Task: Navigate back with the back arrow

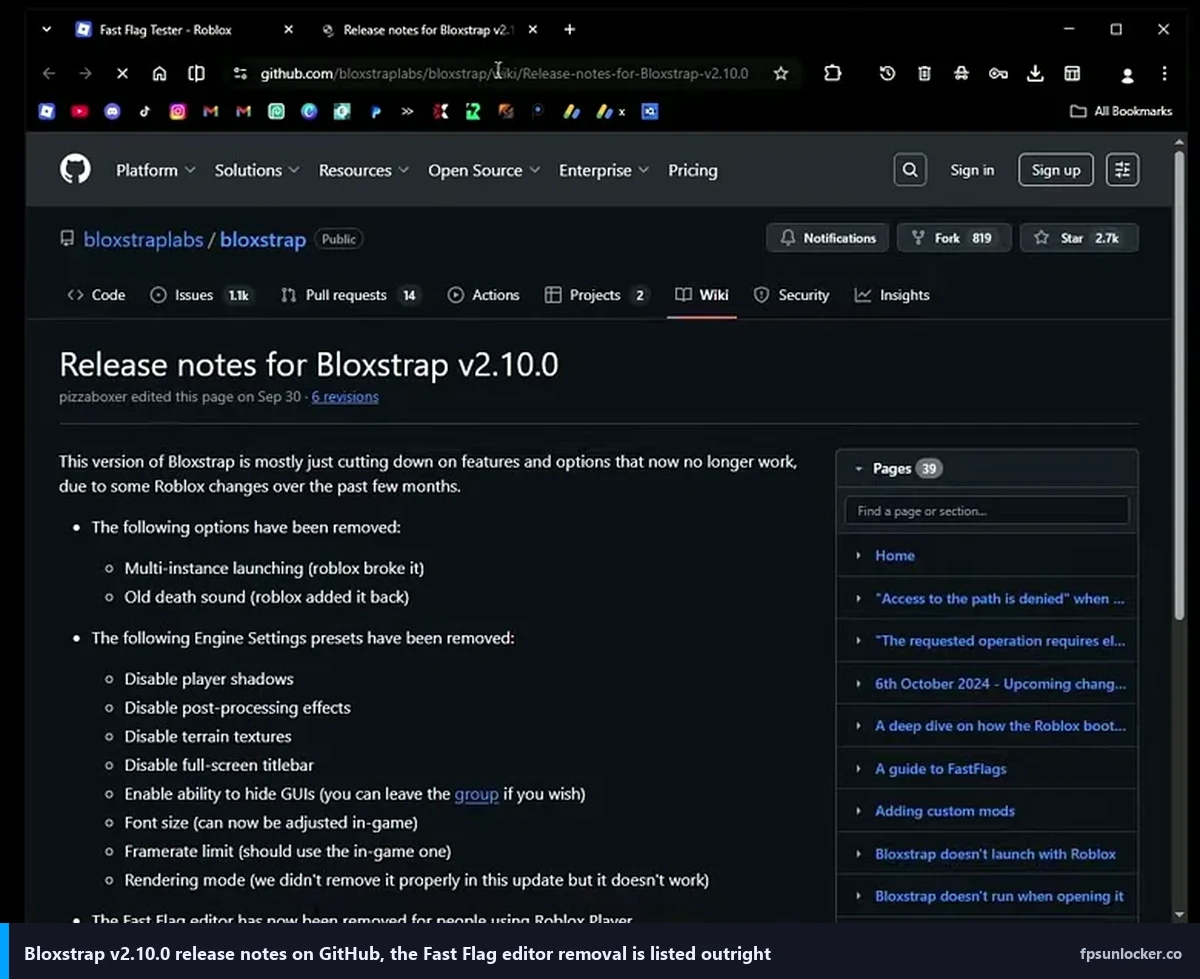Action: tap(49, 73)
